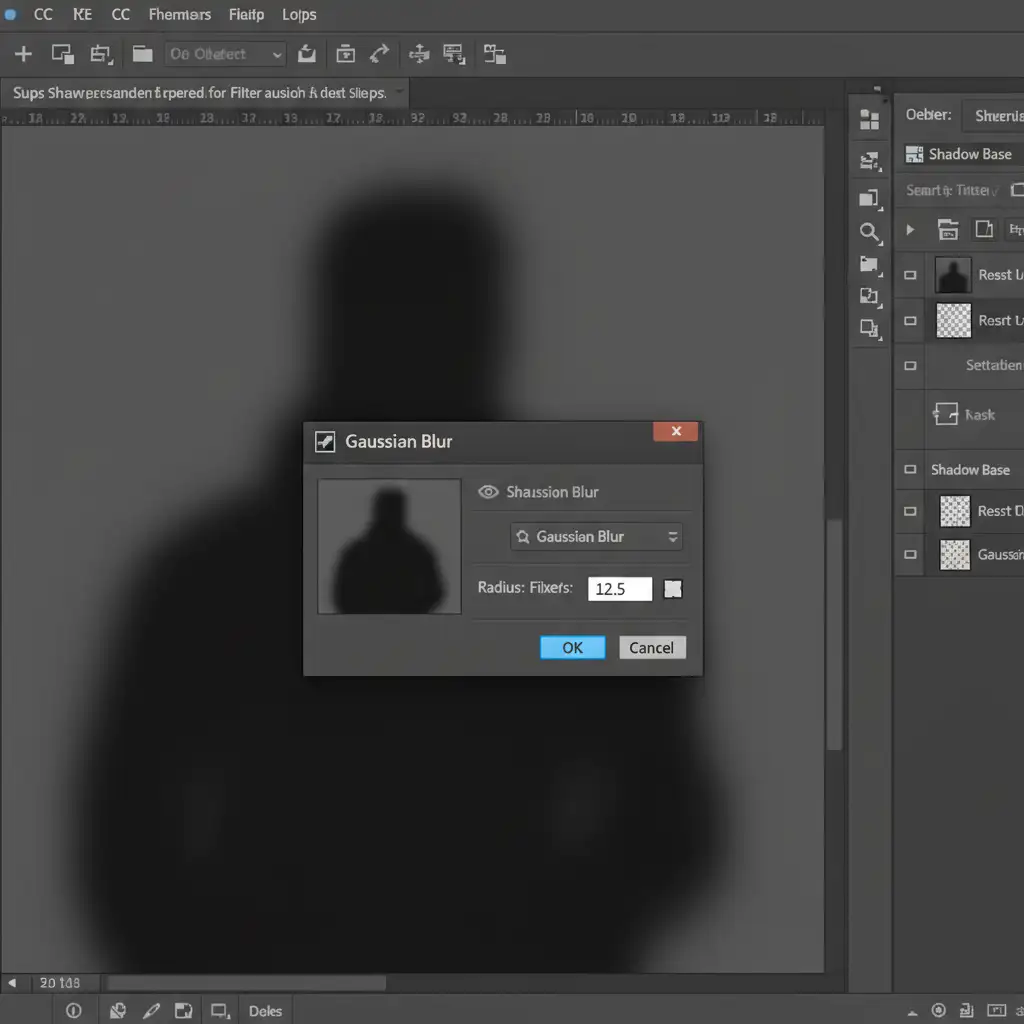Click the horizontal scrollbar below the canvas
The image size is (1024, 1024).
click(x=246, y=983)
